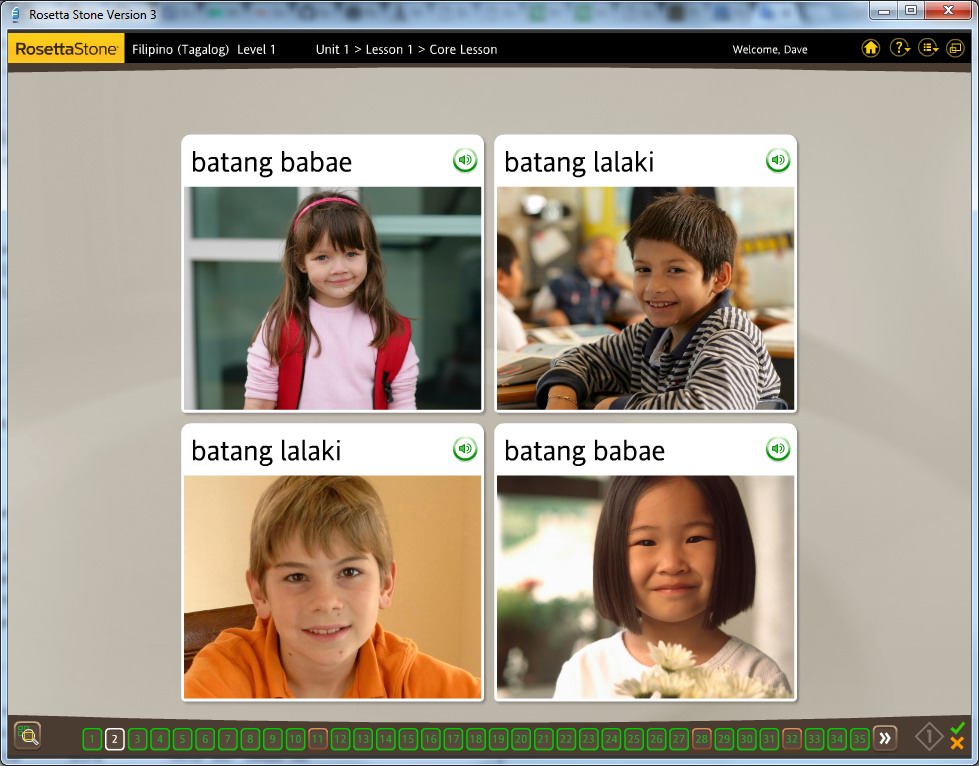979x766 pixels.
Task: Play audio for top-right batang lalaki
Action: click(x=778, y=160)
